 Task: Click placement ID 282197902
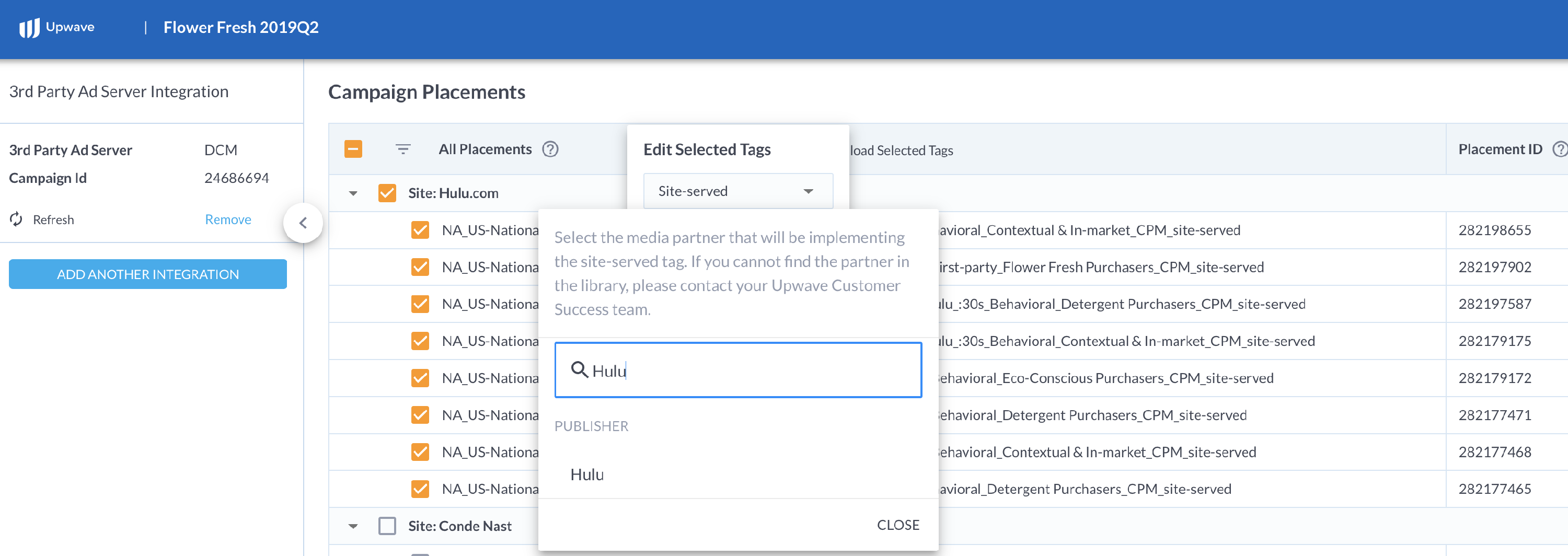(1495, 267)
